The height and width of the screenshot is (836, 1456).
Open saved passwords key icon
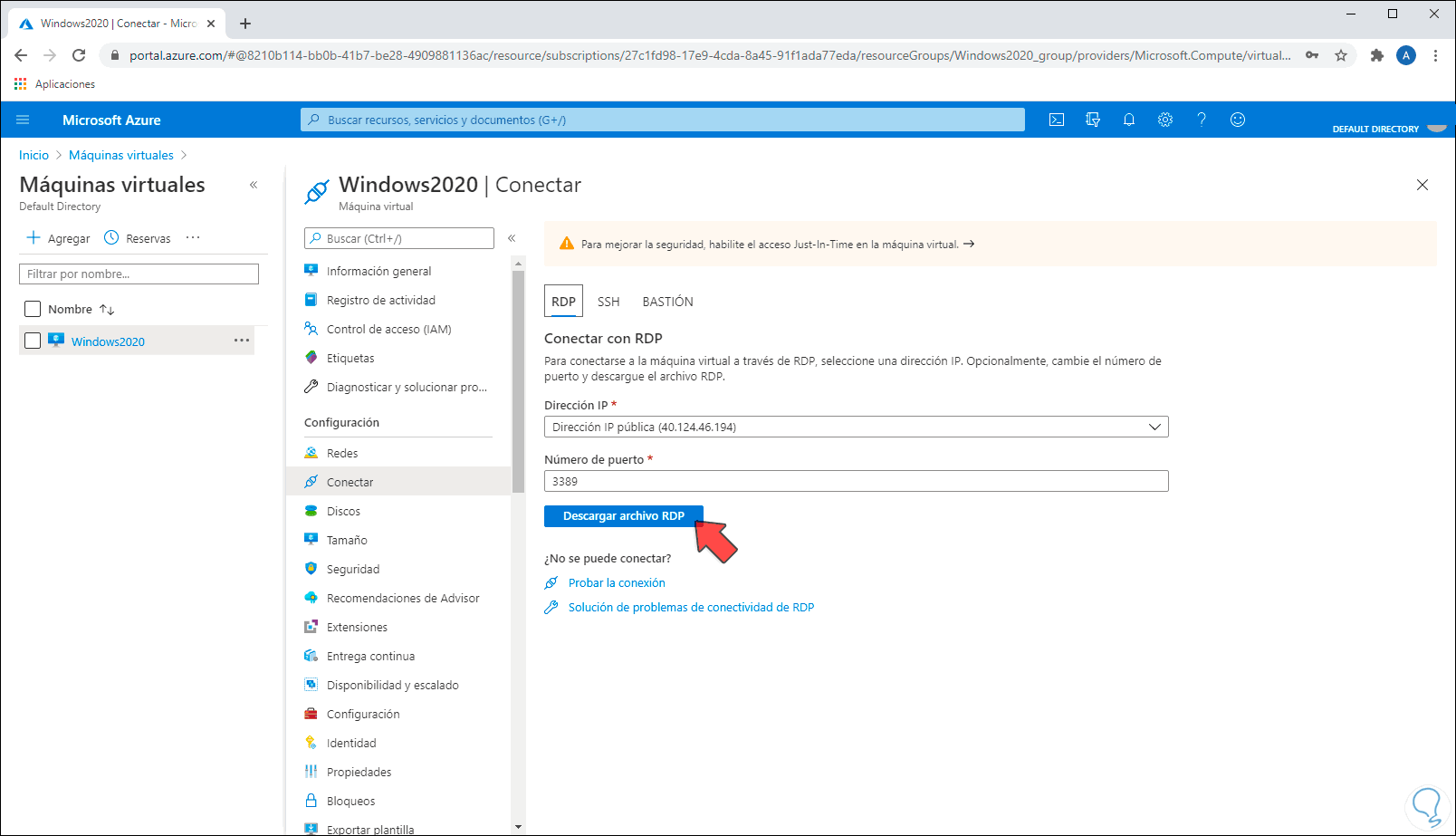click(1312, 55)
